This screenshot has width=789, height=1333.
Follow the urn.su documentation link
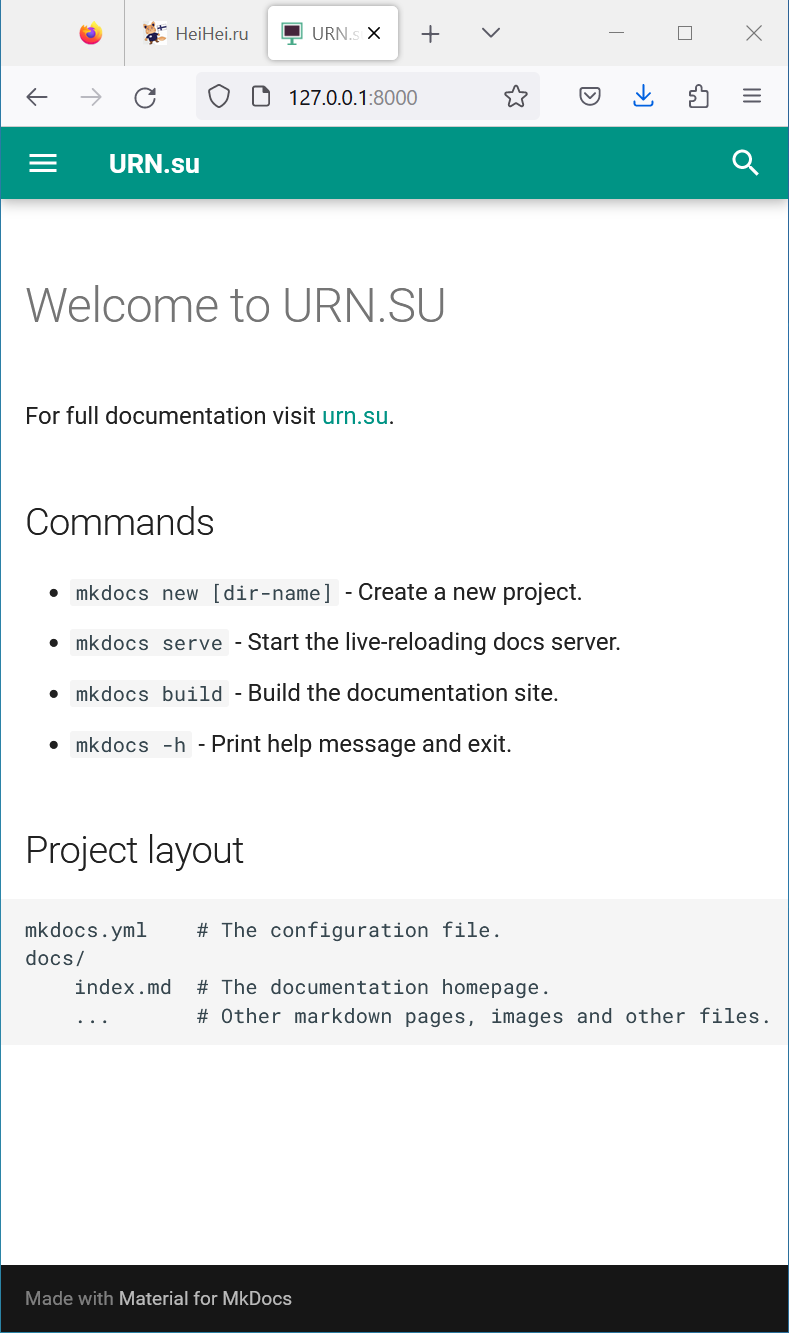click(355, 416)
